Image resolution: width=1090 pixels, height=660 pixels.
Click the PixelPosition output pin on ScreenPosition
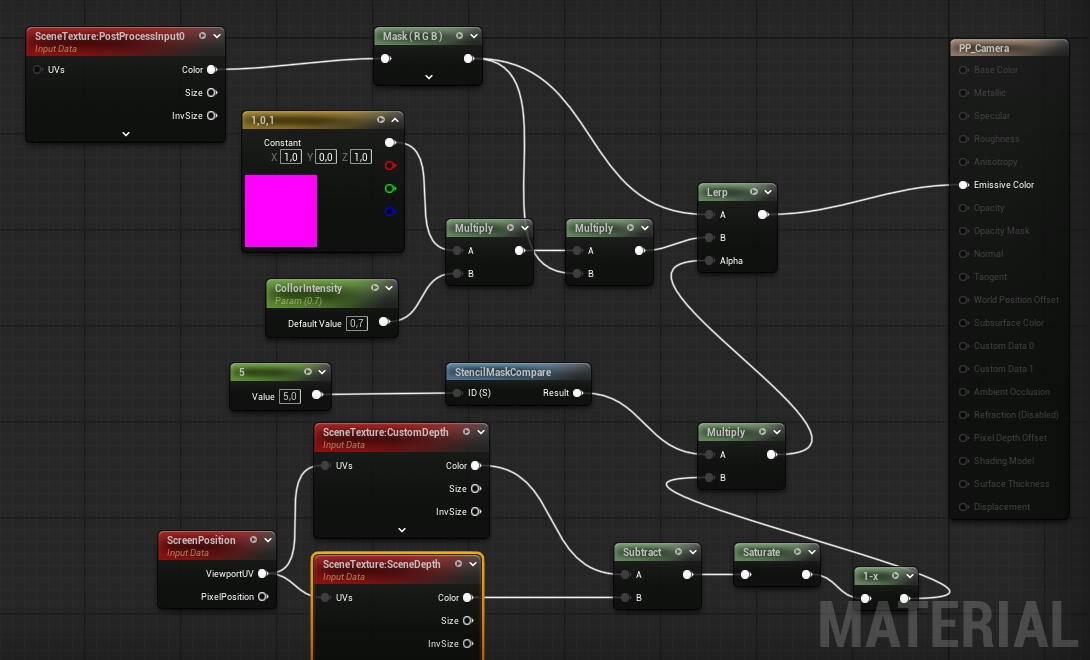pyautogui.click(x=263, y=597)
